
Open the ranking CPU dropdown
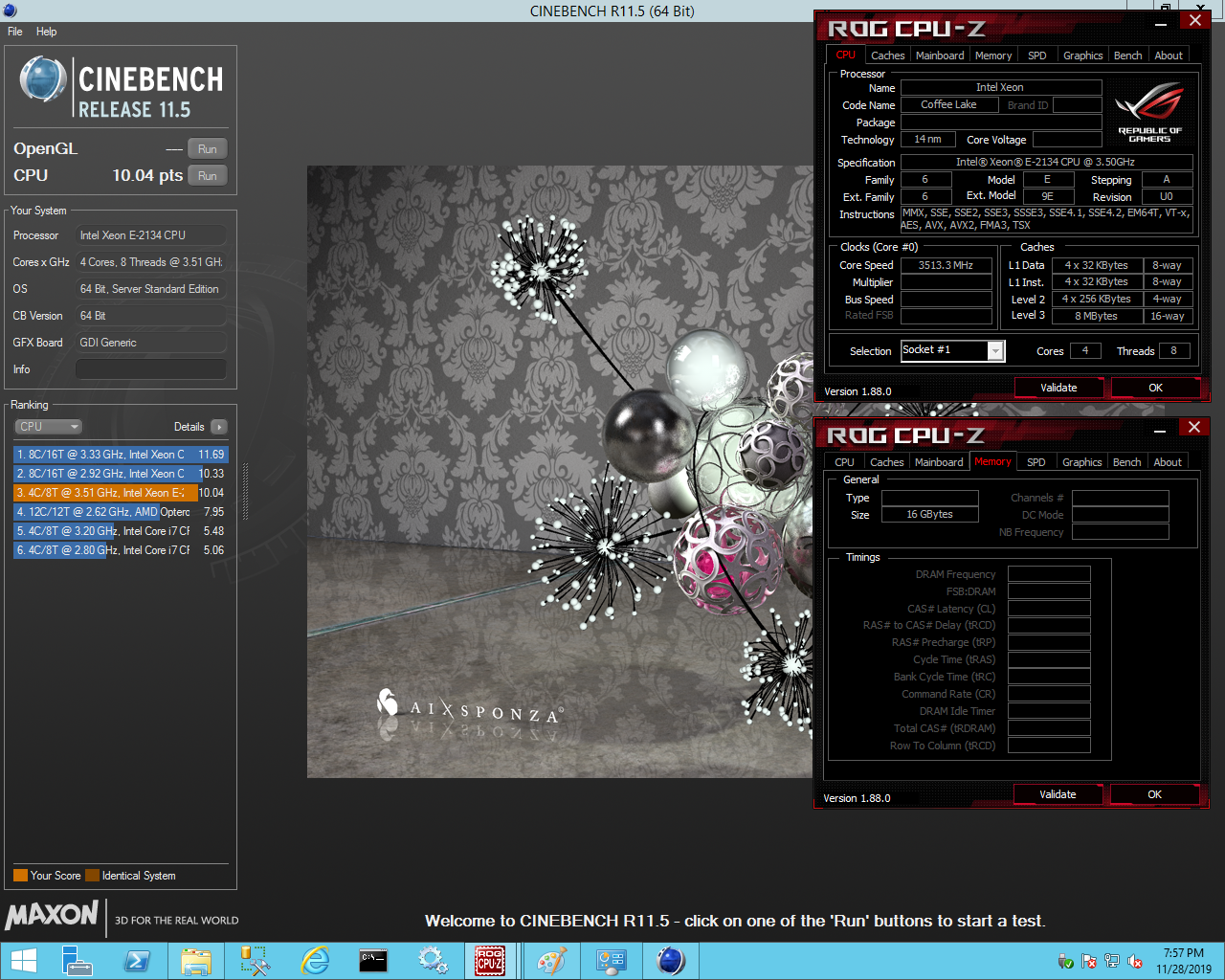(x=48, y=427)
